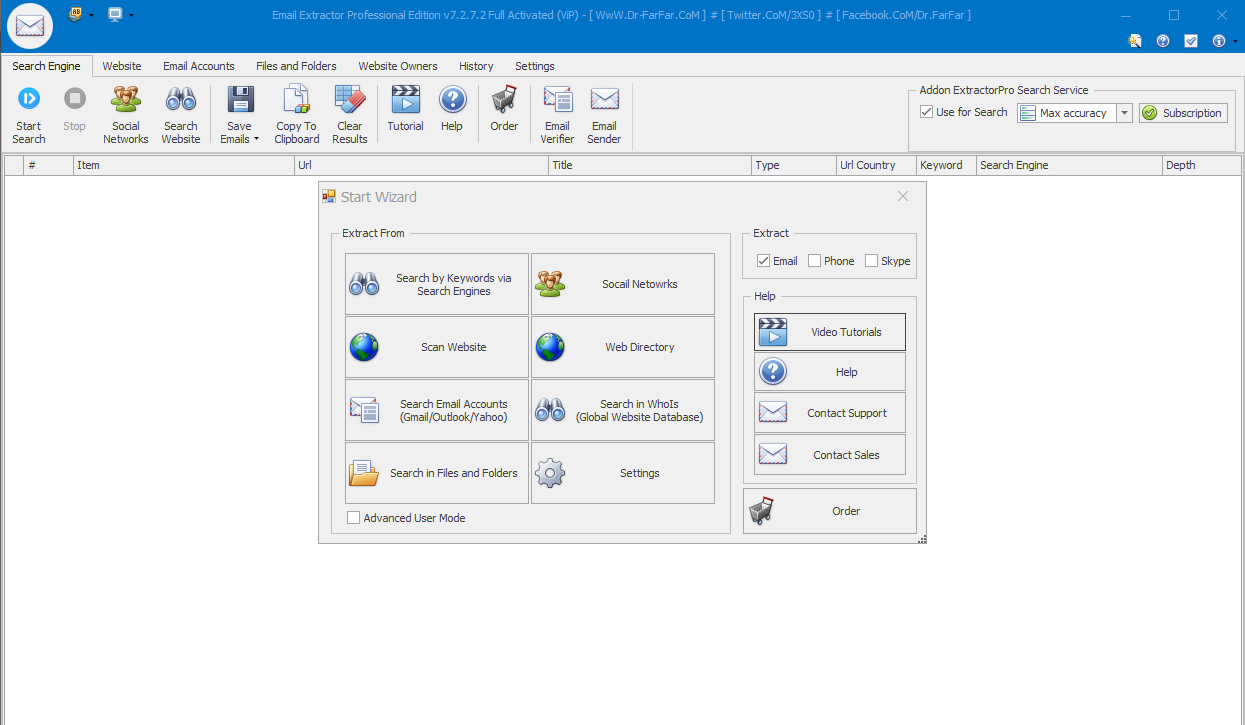1245x725 pixels.
Task: Choose Socail Netowrks in the wizard
Action: tap(623, 284)
